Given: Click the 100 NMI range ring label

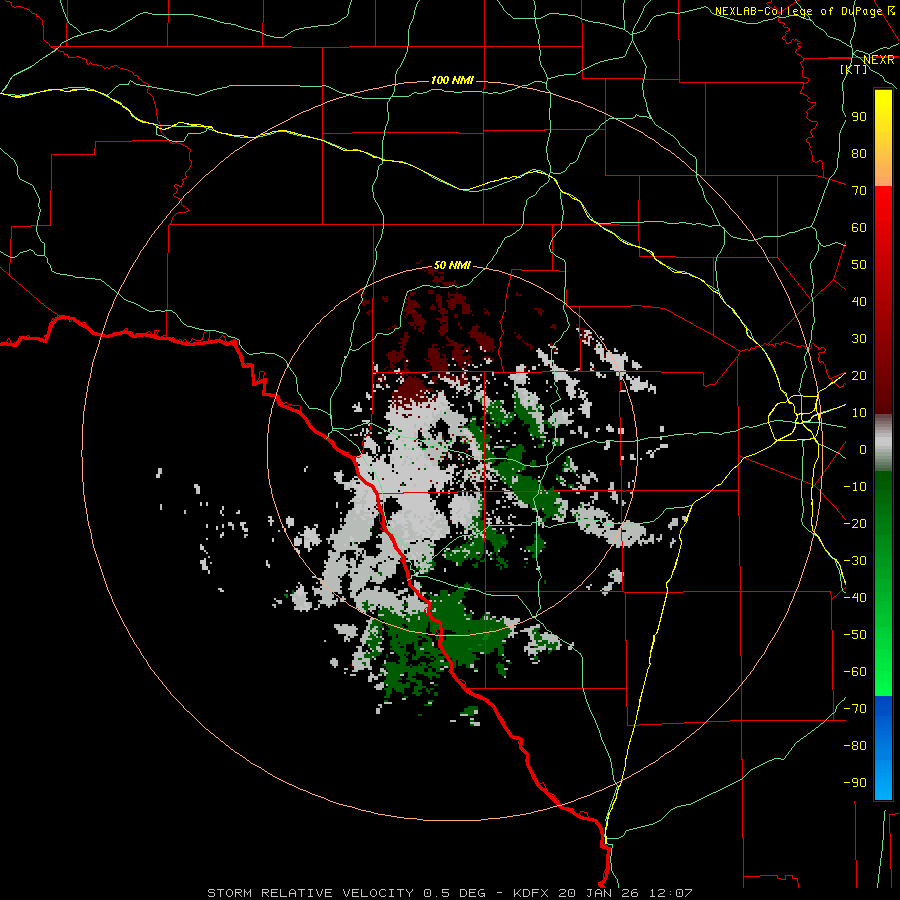Looking at the screenshot, I should (x=452, y=80).
